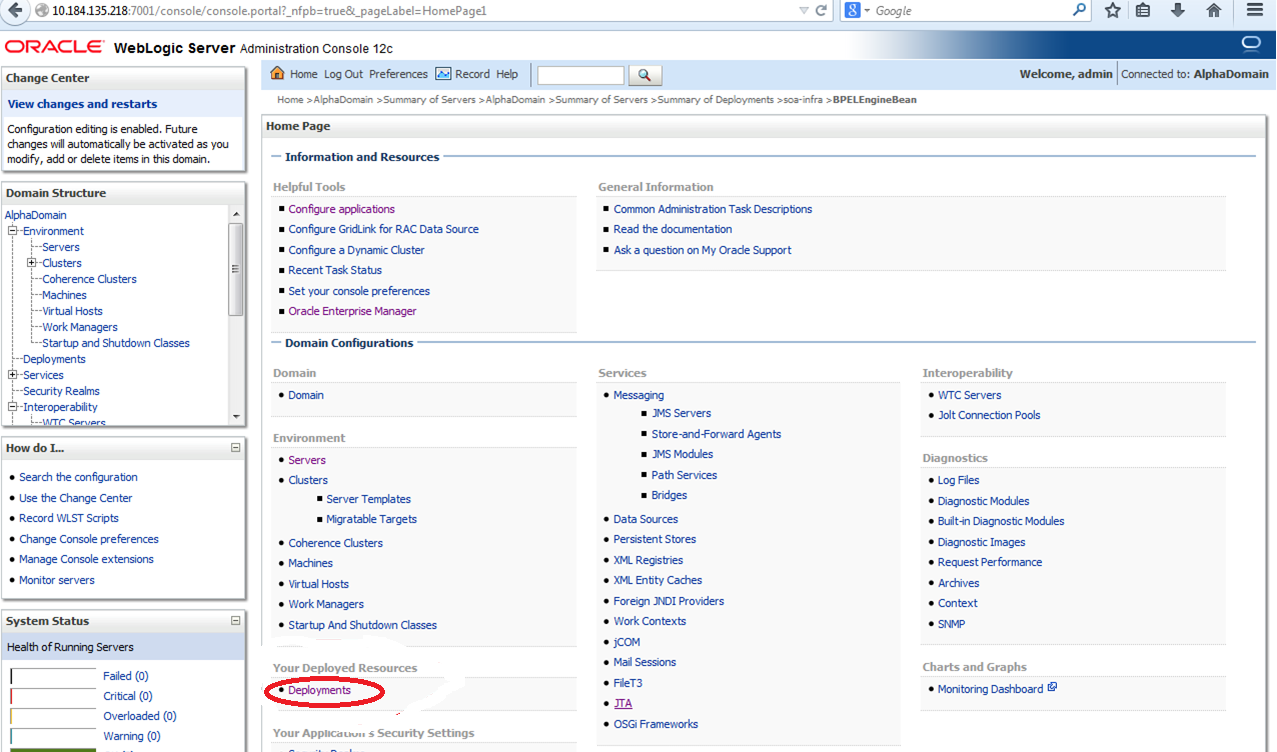Select Servers in Domain Structure tree
Screen dimensions: 1277x752
pos(61,247)
